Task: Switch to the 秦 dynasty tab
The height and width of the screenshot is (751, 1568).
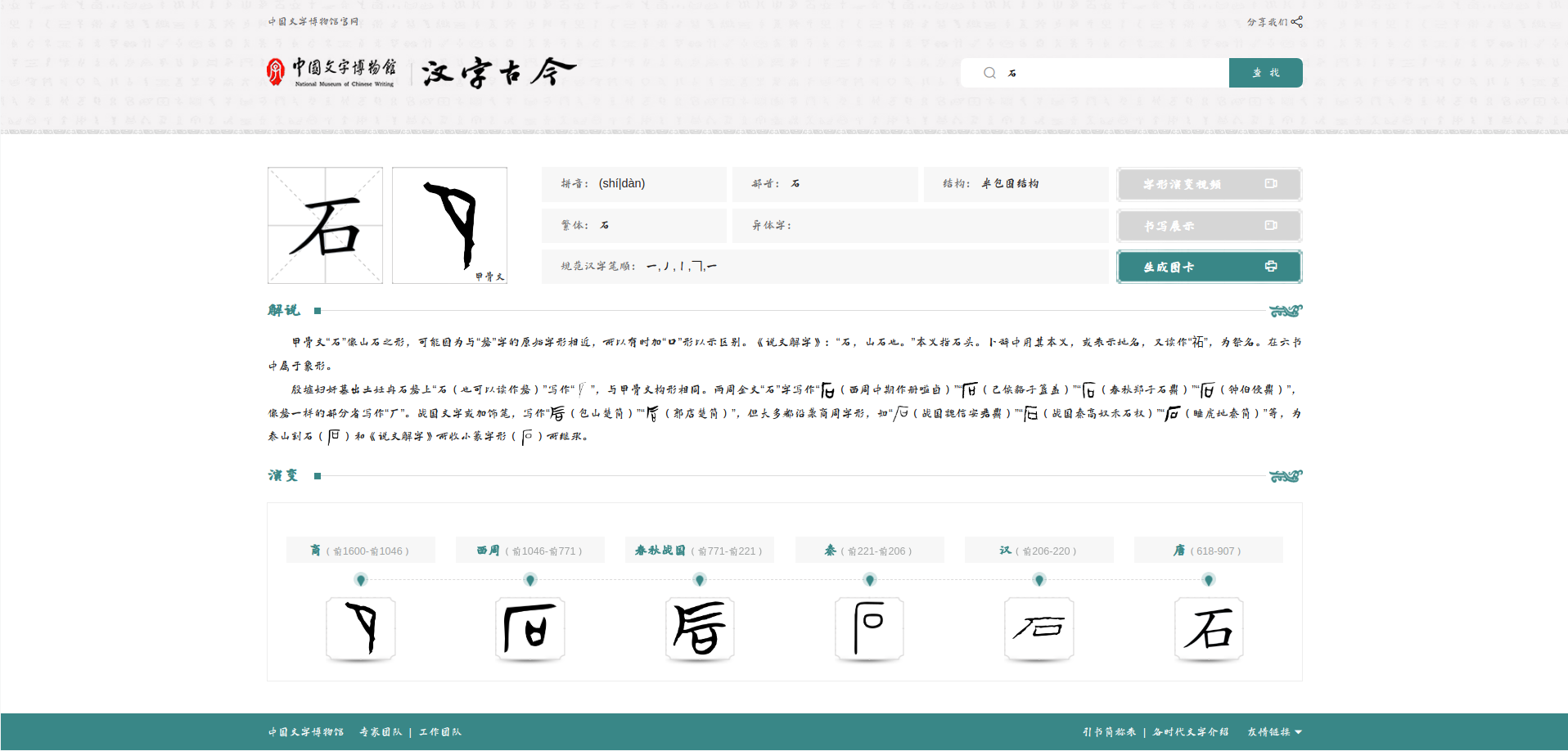Action: (x=868, y=550)
